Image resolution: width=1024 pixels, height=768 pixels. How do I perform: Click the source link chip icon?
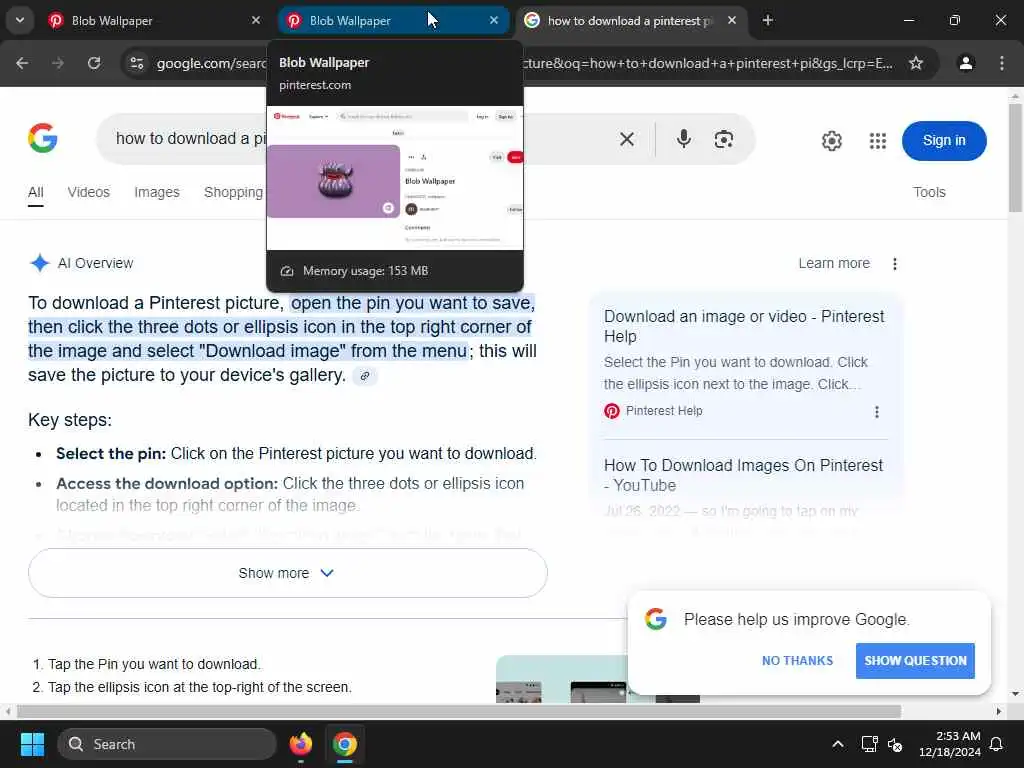coord(364,376)
